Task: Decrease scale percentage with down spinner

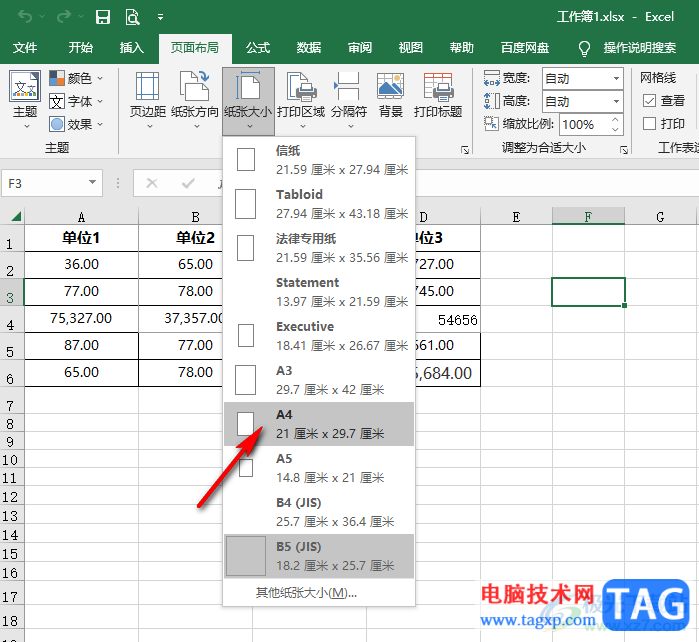Action: coord(615,130)
